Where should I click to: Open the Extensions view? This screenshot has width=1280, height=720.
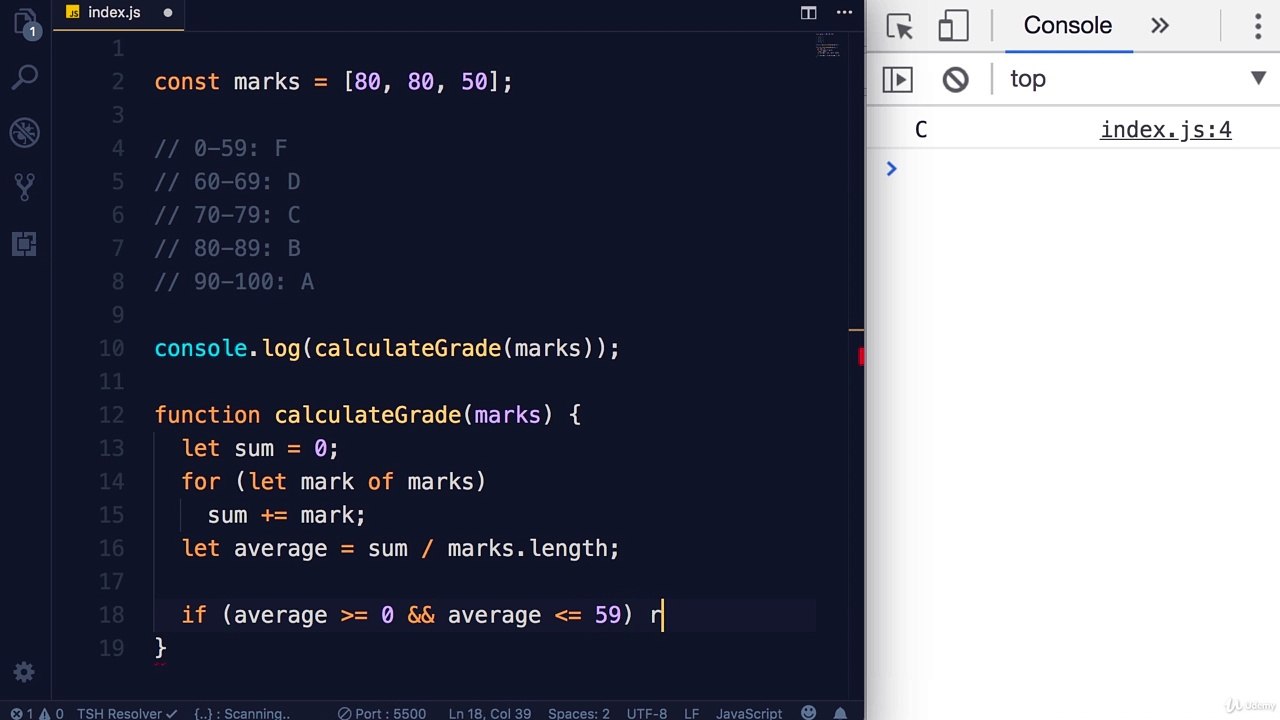coord(25,243)
